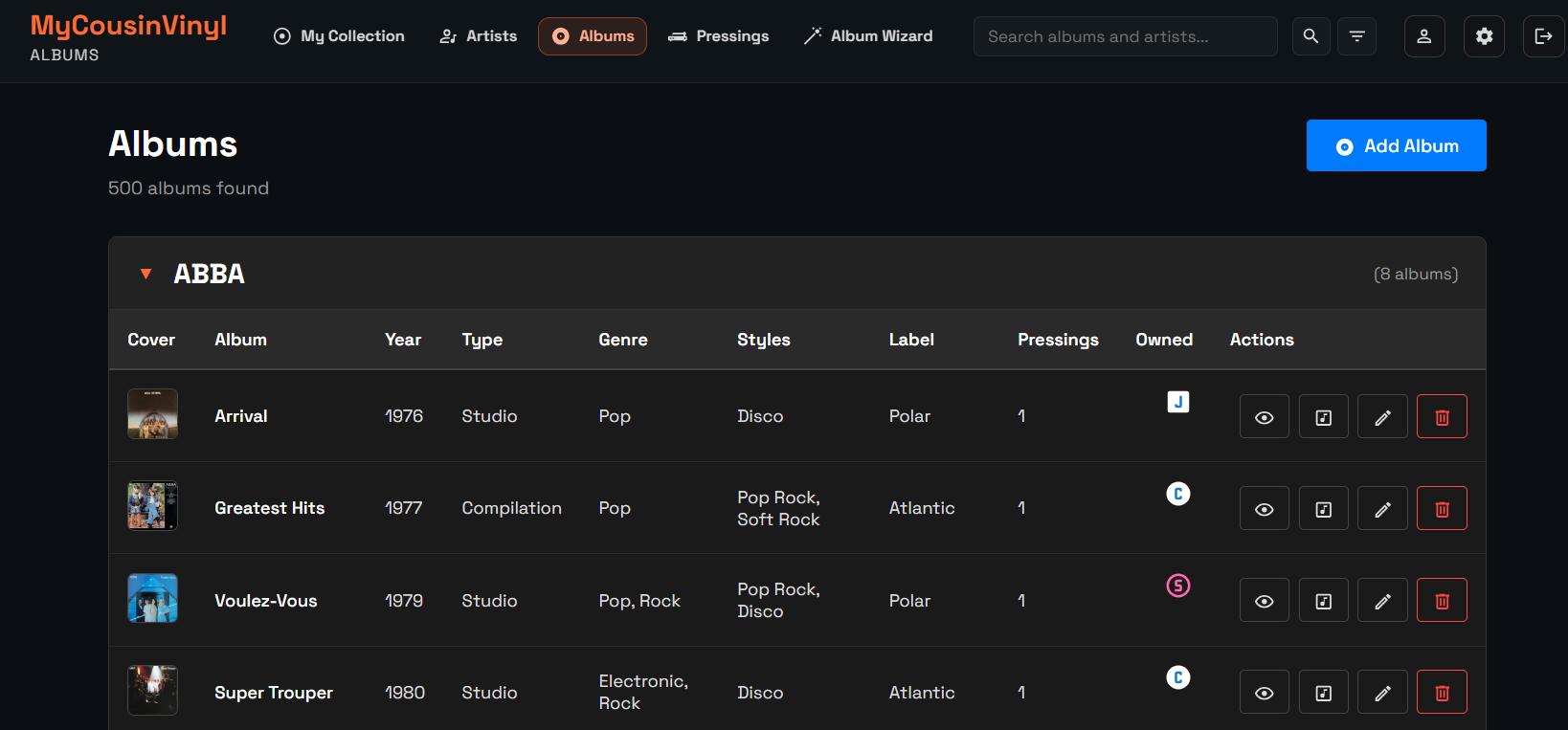Open the filter options icon
1568x730 pixels.
pos(1356,36)
